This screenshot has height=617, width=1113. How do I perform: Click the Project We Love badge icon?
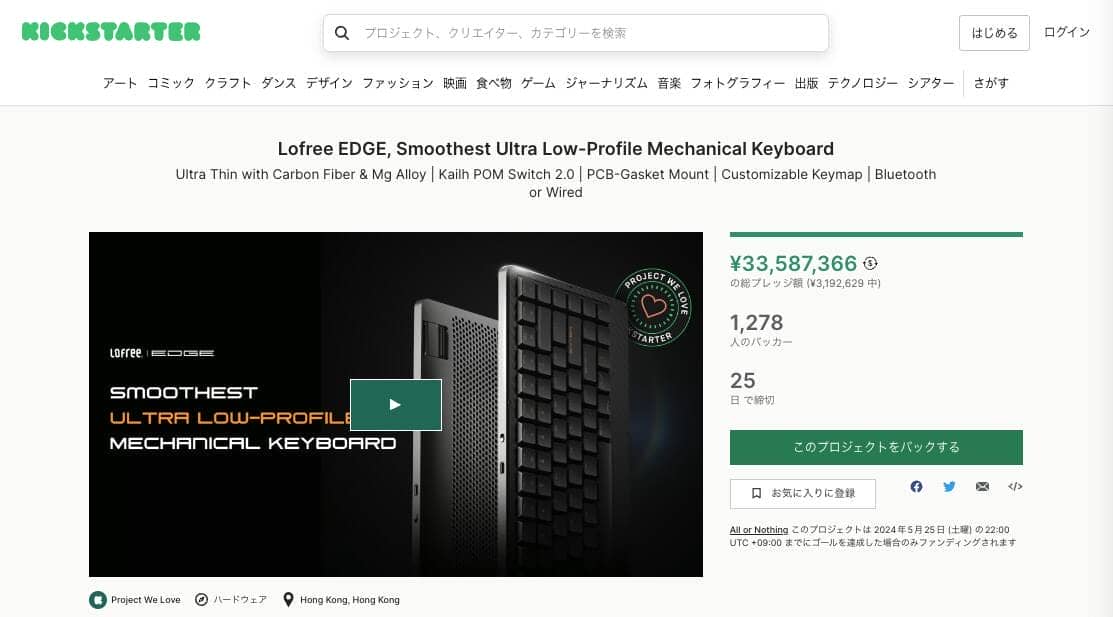[x=98, y=600]
